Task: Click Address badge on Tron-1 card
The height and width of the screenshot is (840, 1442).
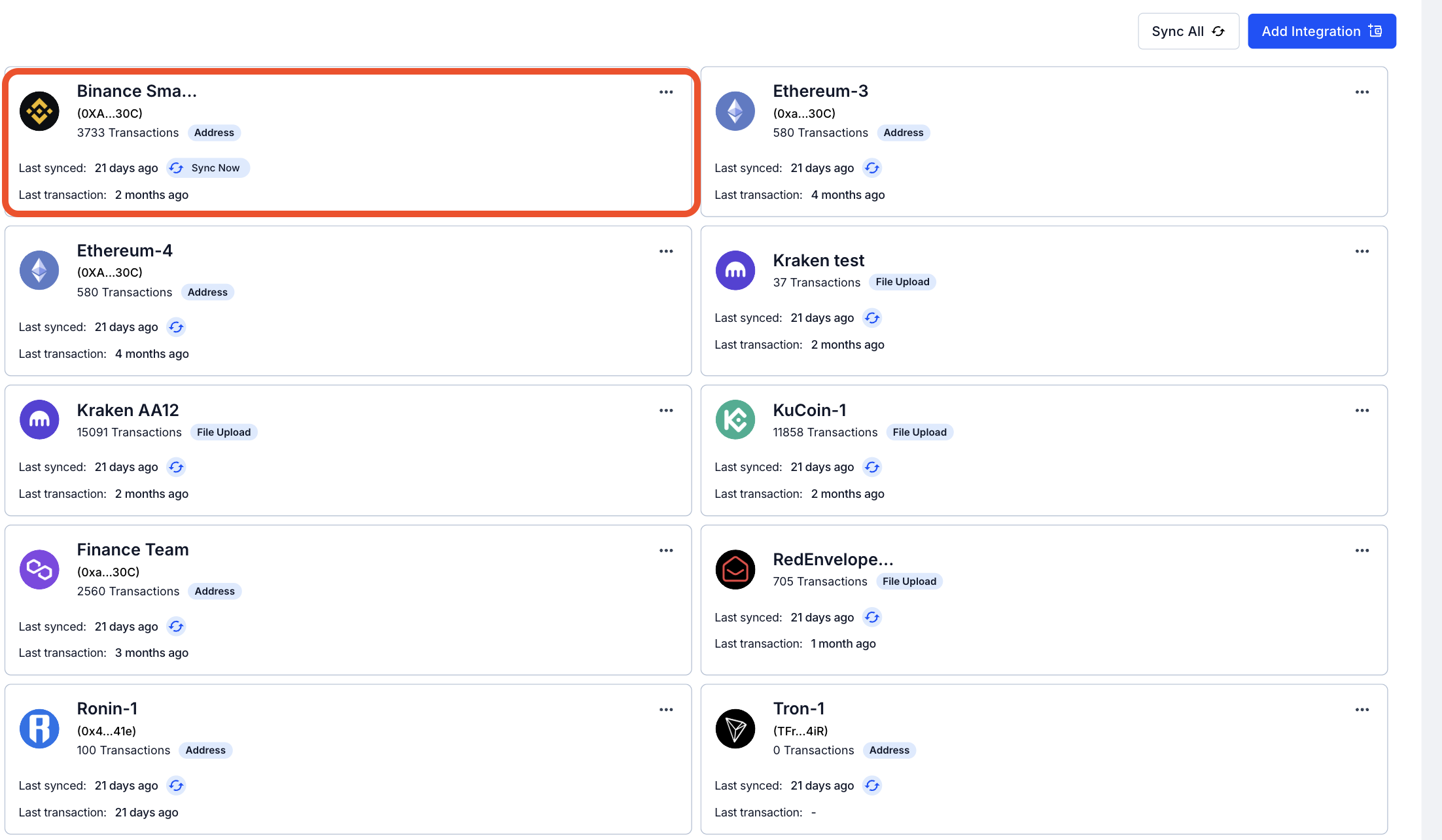Action: (889, 750)
